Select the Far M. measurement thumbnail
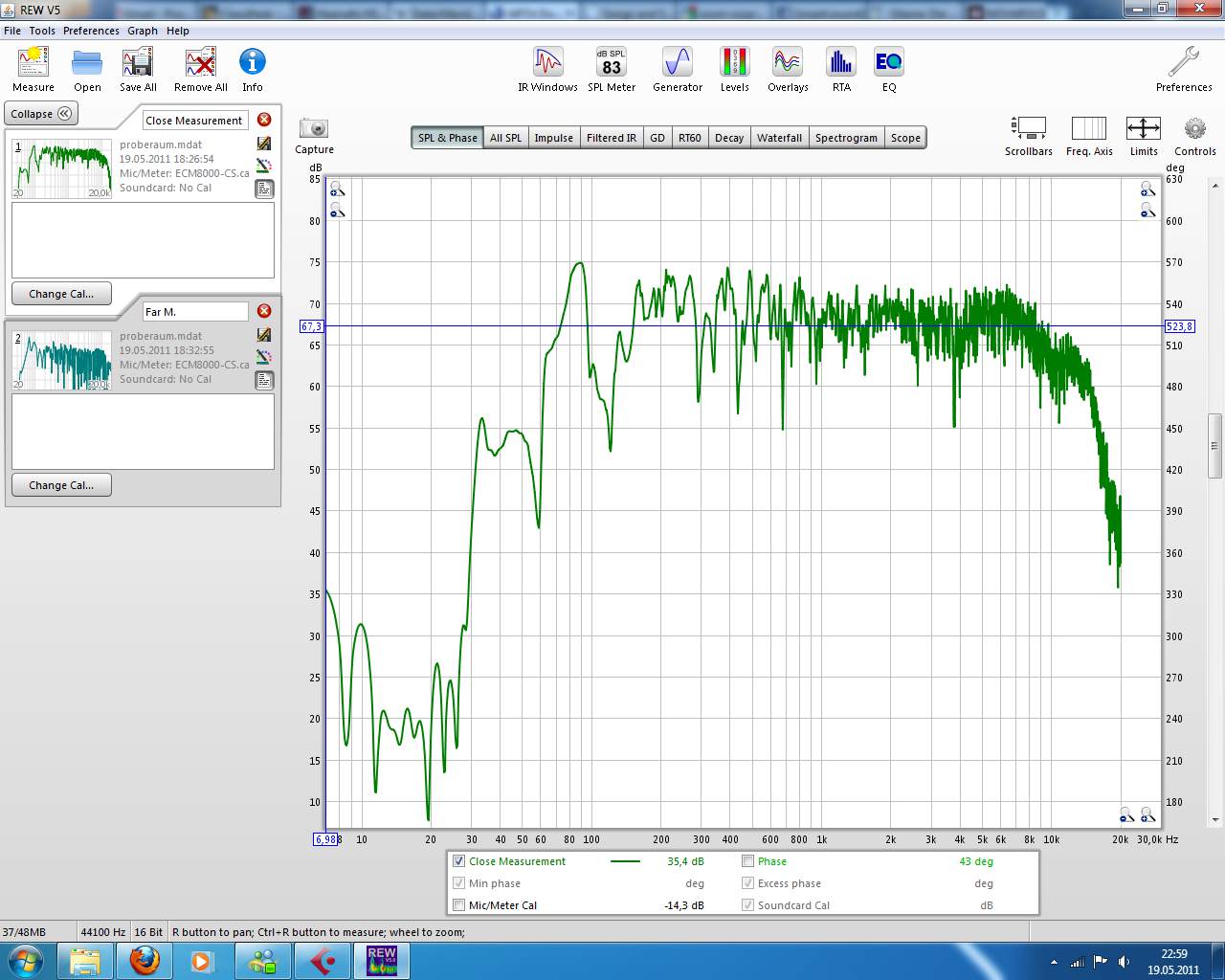 [x=62, y=360]
